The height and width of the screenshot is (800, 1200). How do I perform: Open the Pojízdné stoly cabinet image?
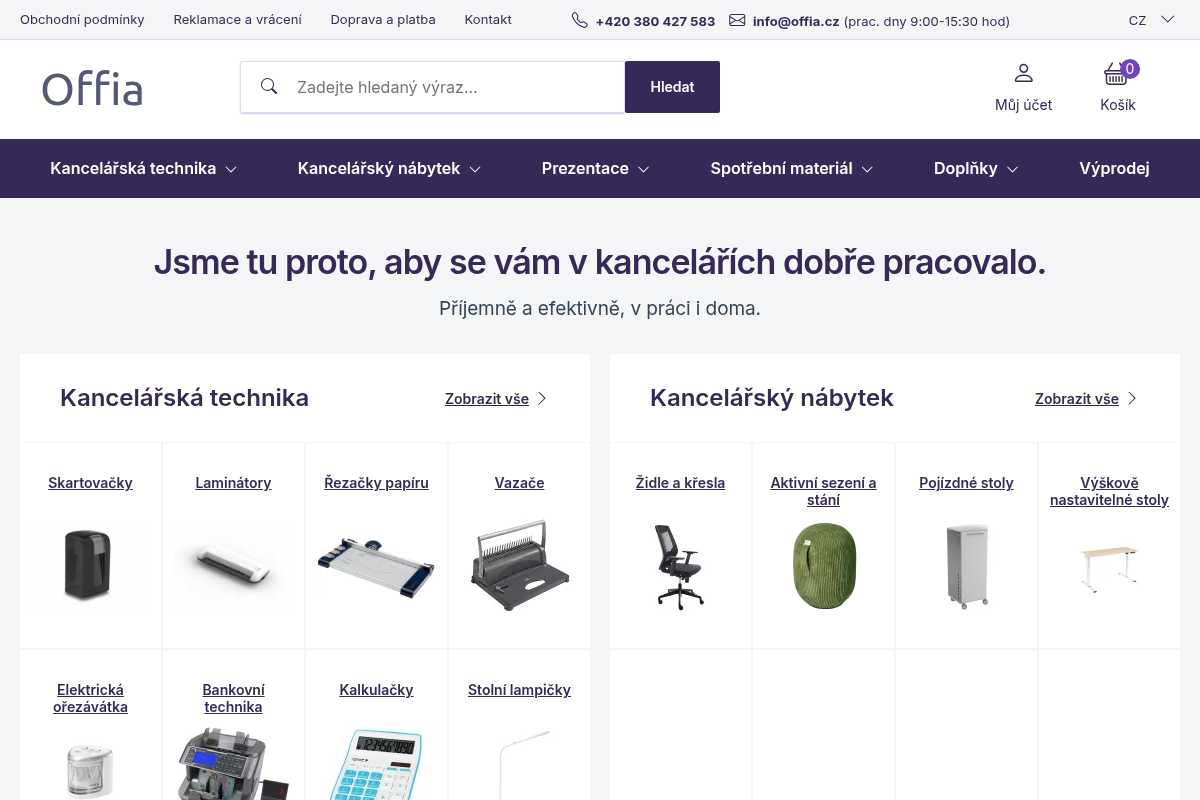coord(967,566)
